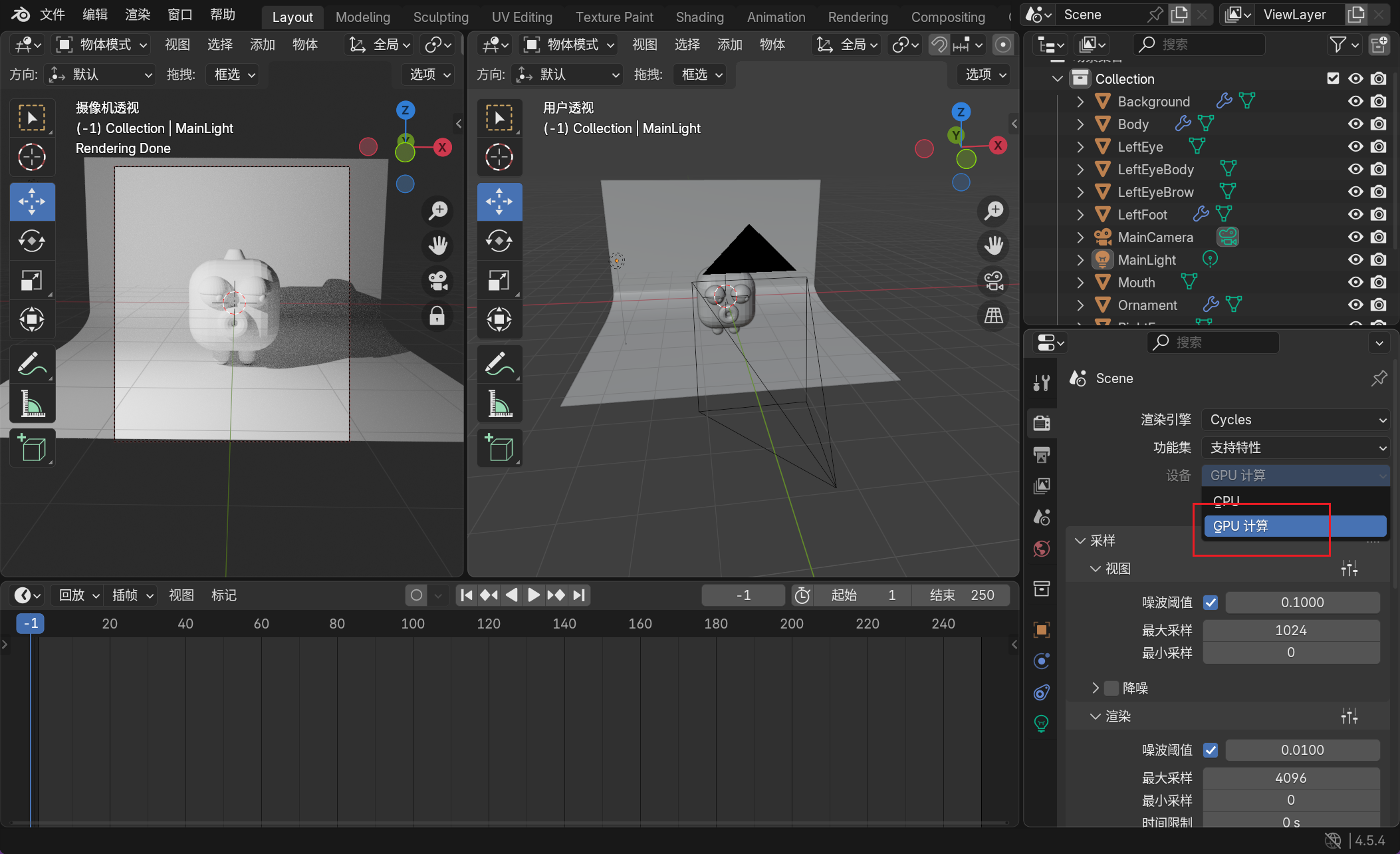Click the Add Cube tool in the left viewport
1400x854 pixels.
coord(32,448)
